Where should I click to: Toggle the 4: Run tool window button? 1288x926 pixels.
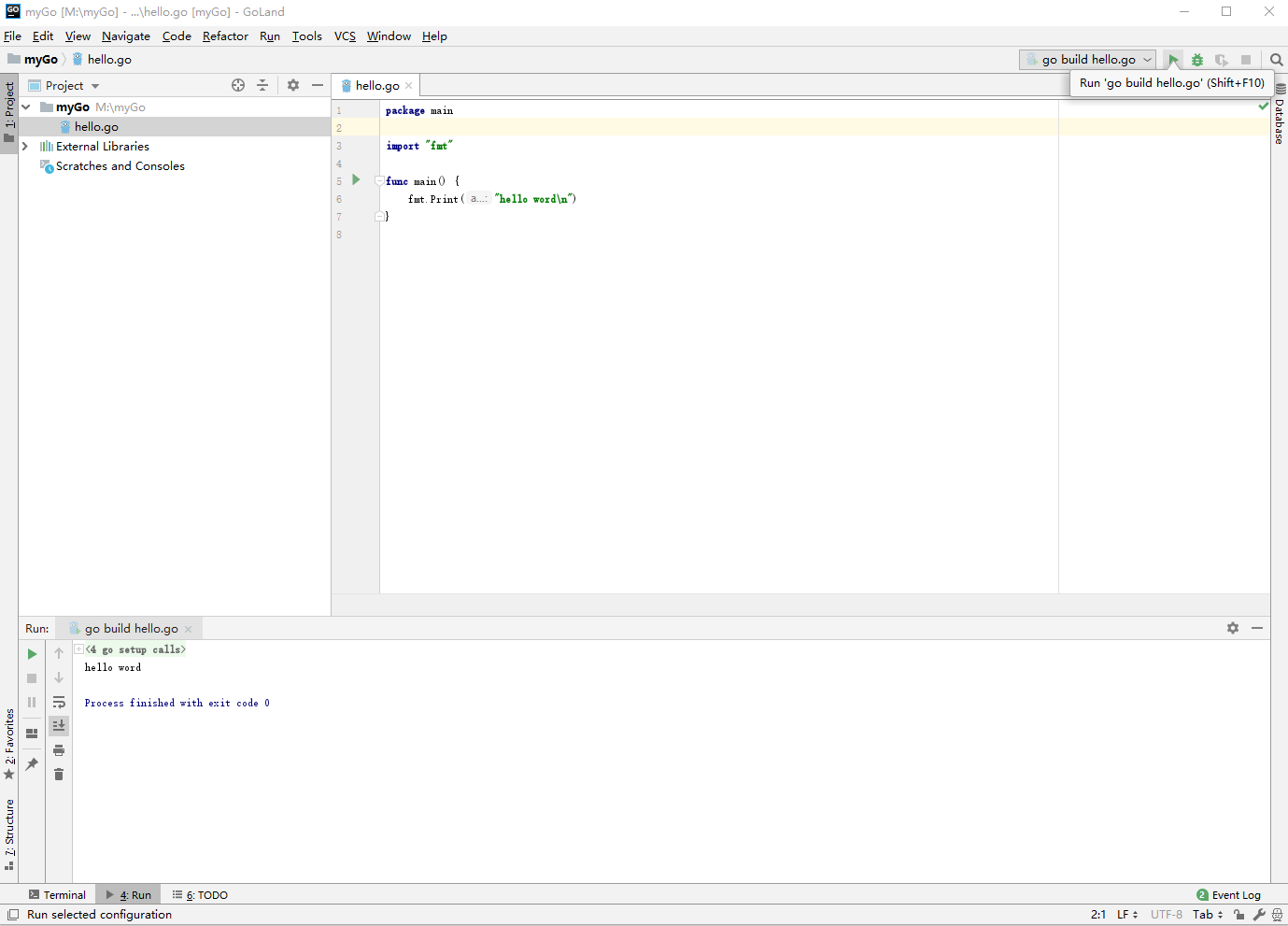click(129, 895)
